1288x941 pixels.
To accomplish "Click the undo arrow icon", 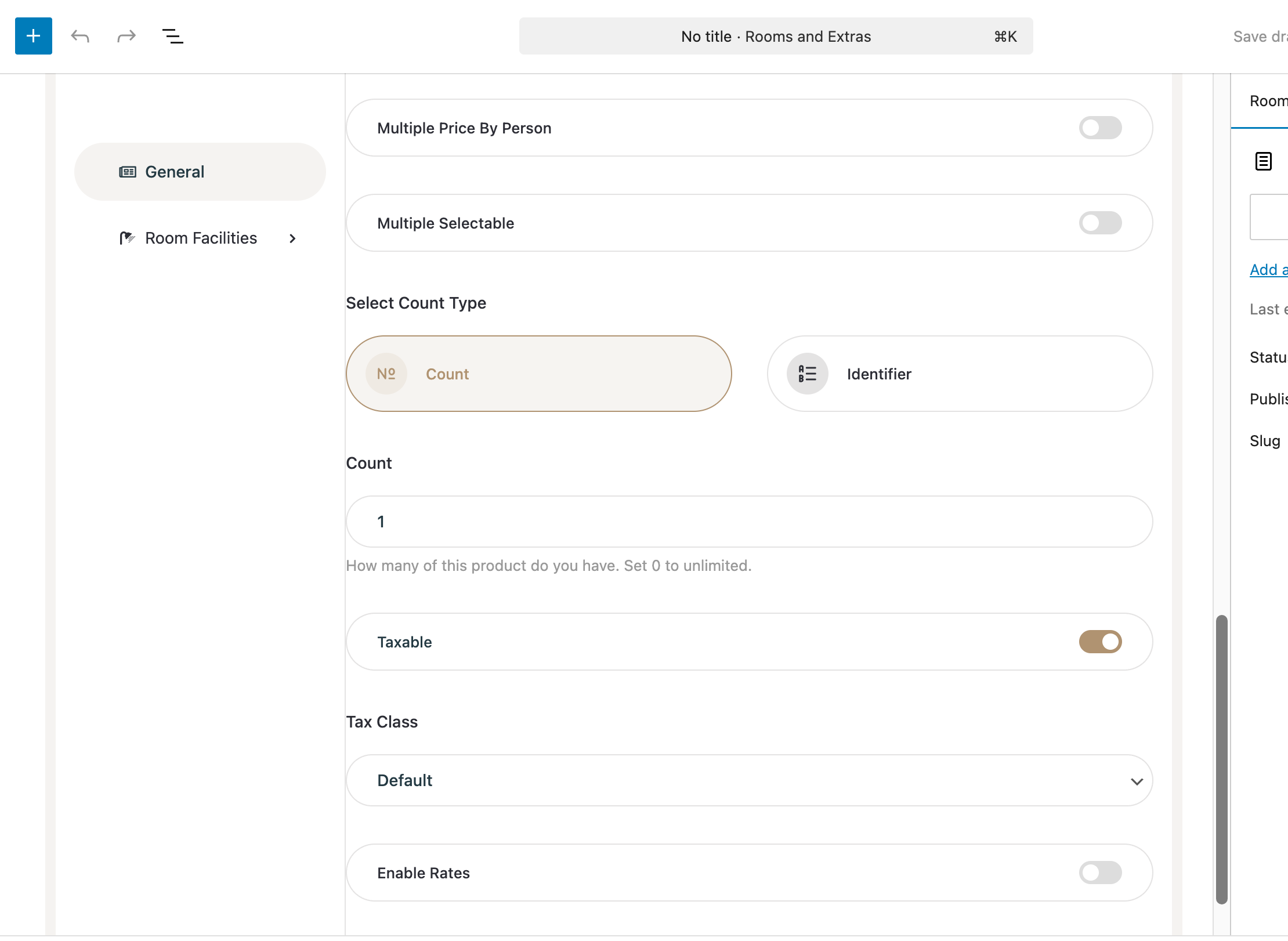I will point(80,36).
